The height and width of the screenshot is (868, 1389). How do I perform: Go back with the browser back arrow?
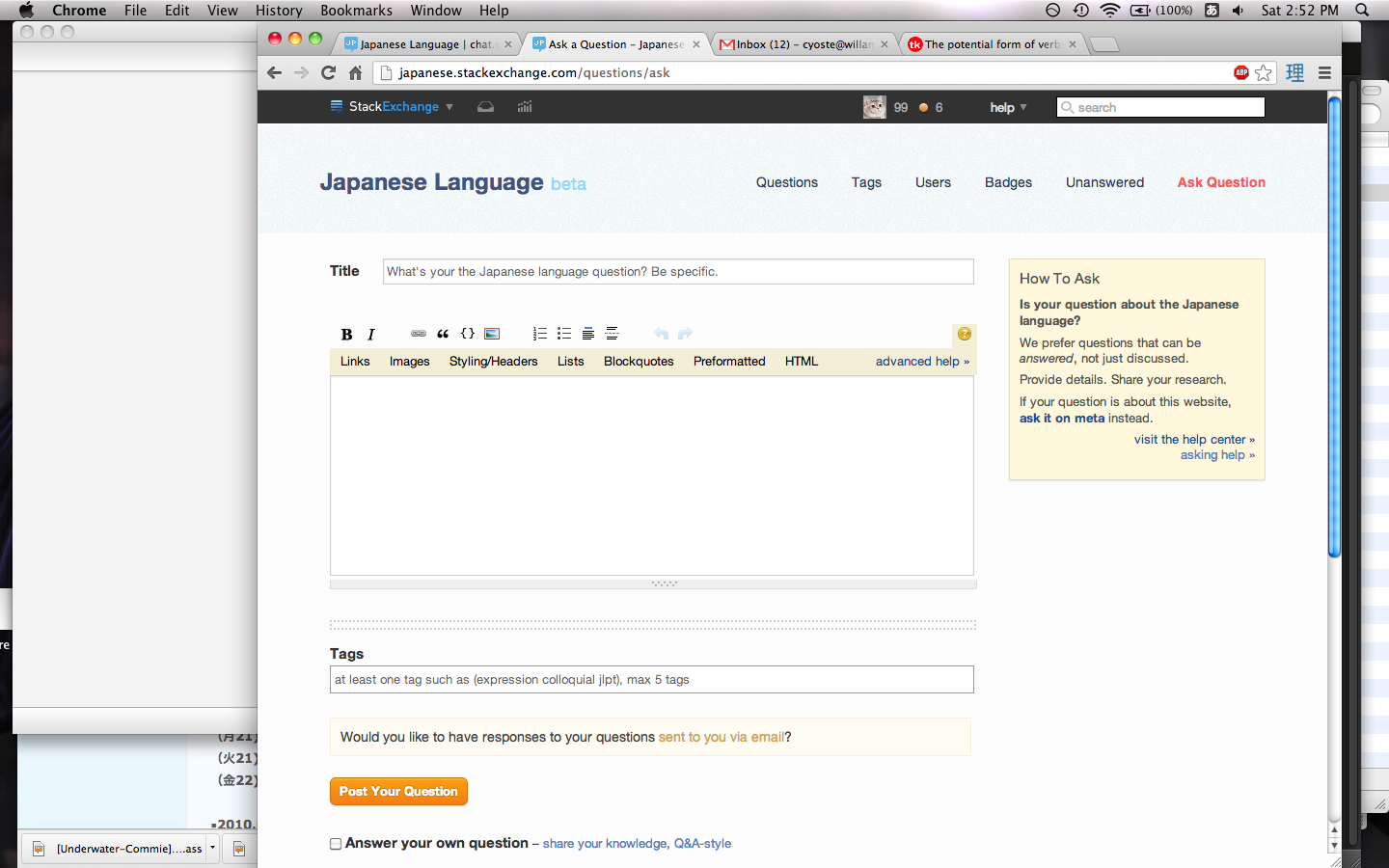pos(275,72)
